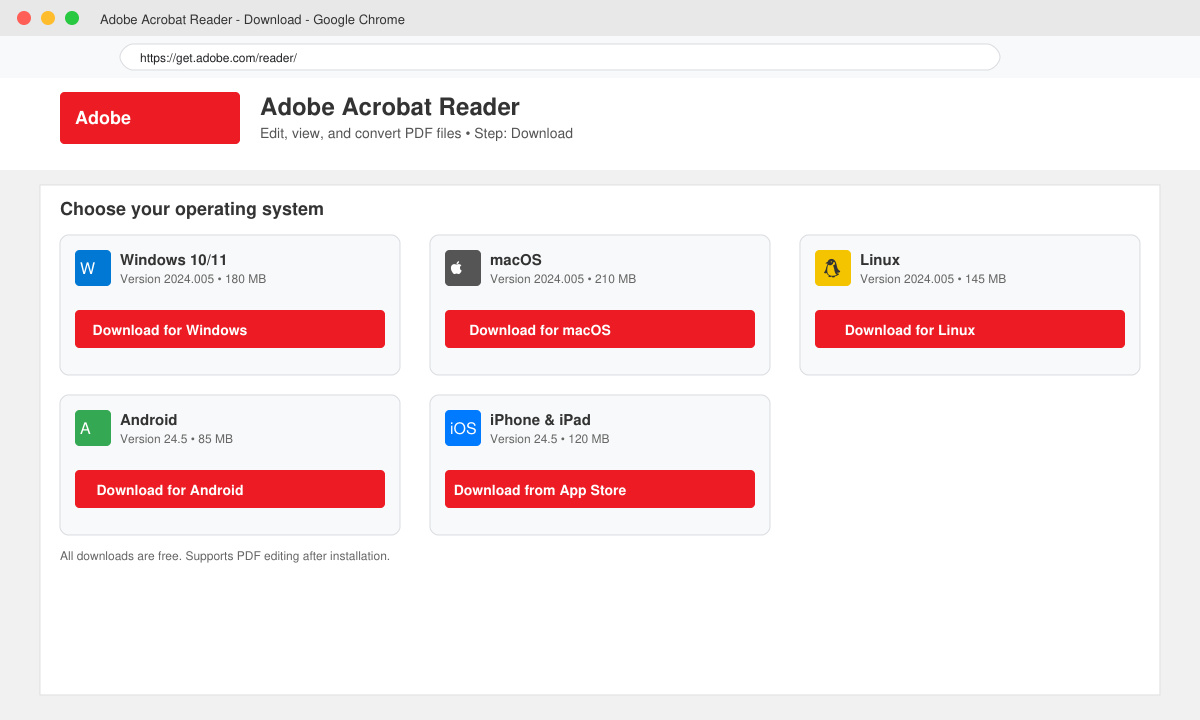Click the green Android platform icon
Screen dimensions: 1200x720
point(93,428)
